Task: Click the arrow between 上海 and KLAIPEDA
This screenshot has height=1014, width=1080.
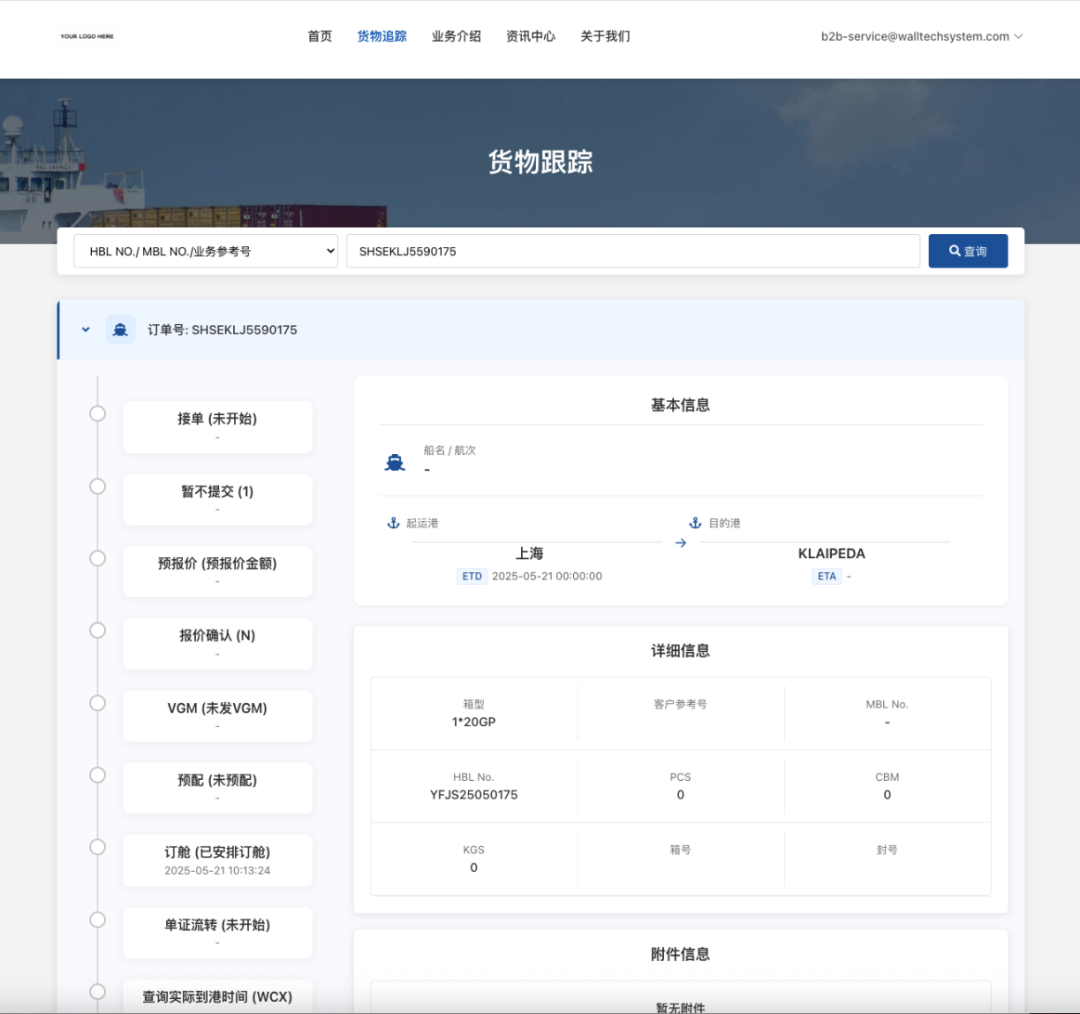Action: 680,543
